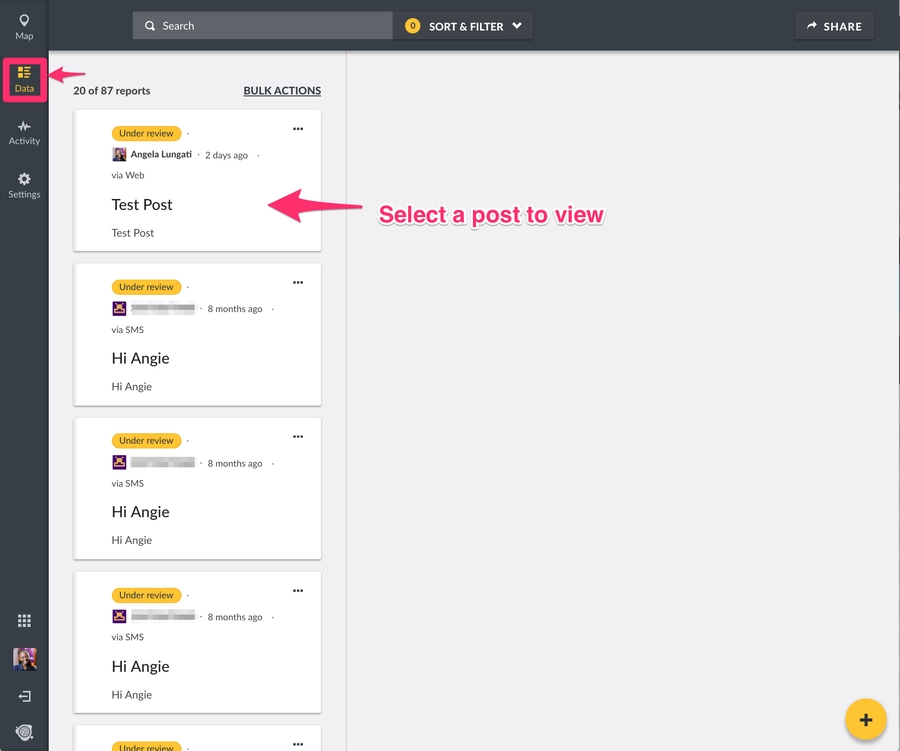Click the Under review badge on Test Post

click(146, 133)
